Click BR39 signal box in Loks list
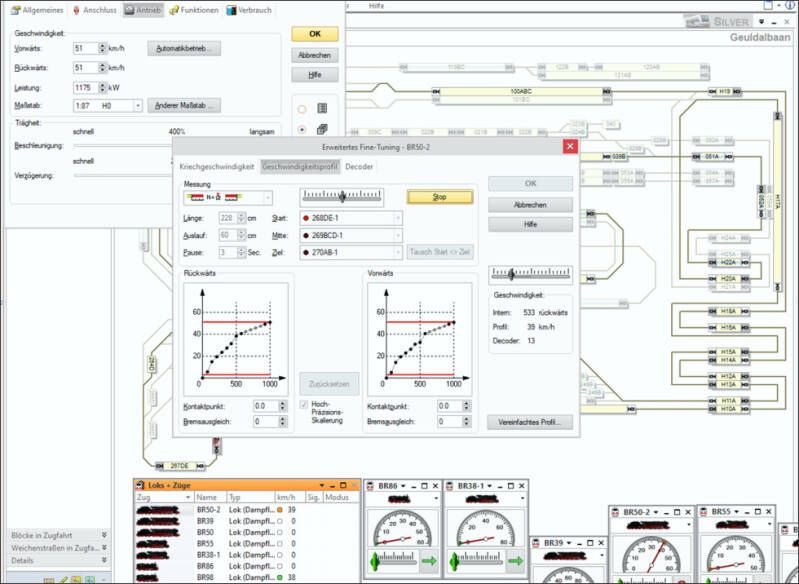This screenshot has width=799, height=584. [279, 521]
